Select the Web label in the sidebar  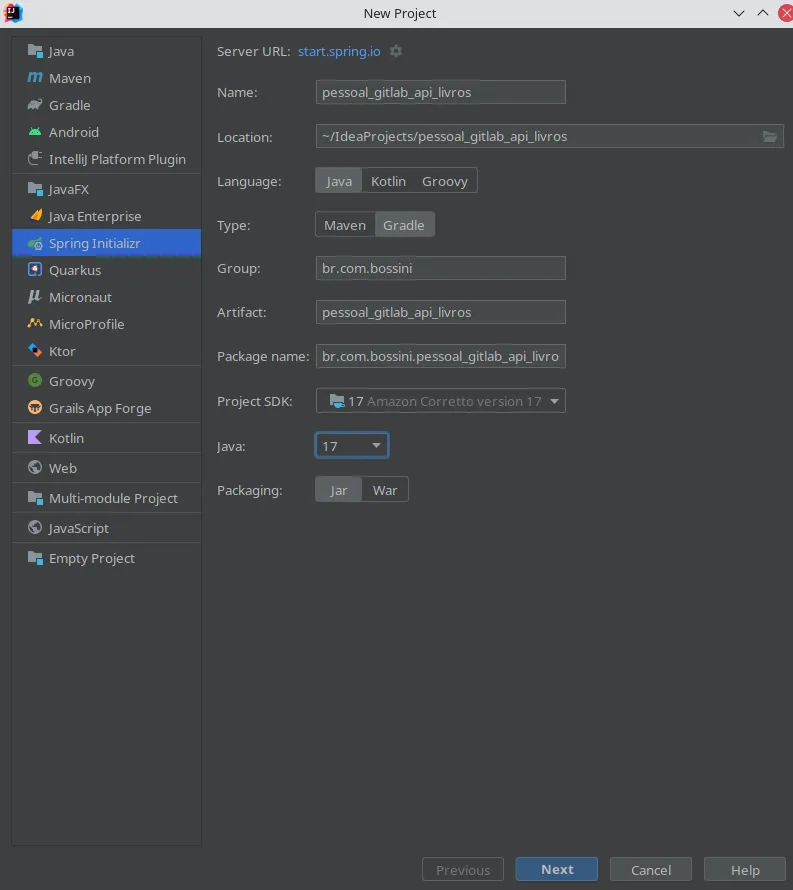pyautogui.click(x=62, y=468)
